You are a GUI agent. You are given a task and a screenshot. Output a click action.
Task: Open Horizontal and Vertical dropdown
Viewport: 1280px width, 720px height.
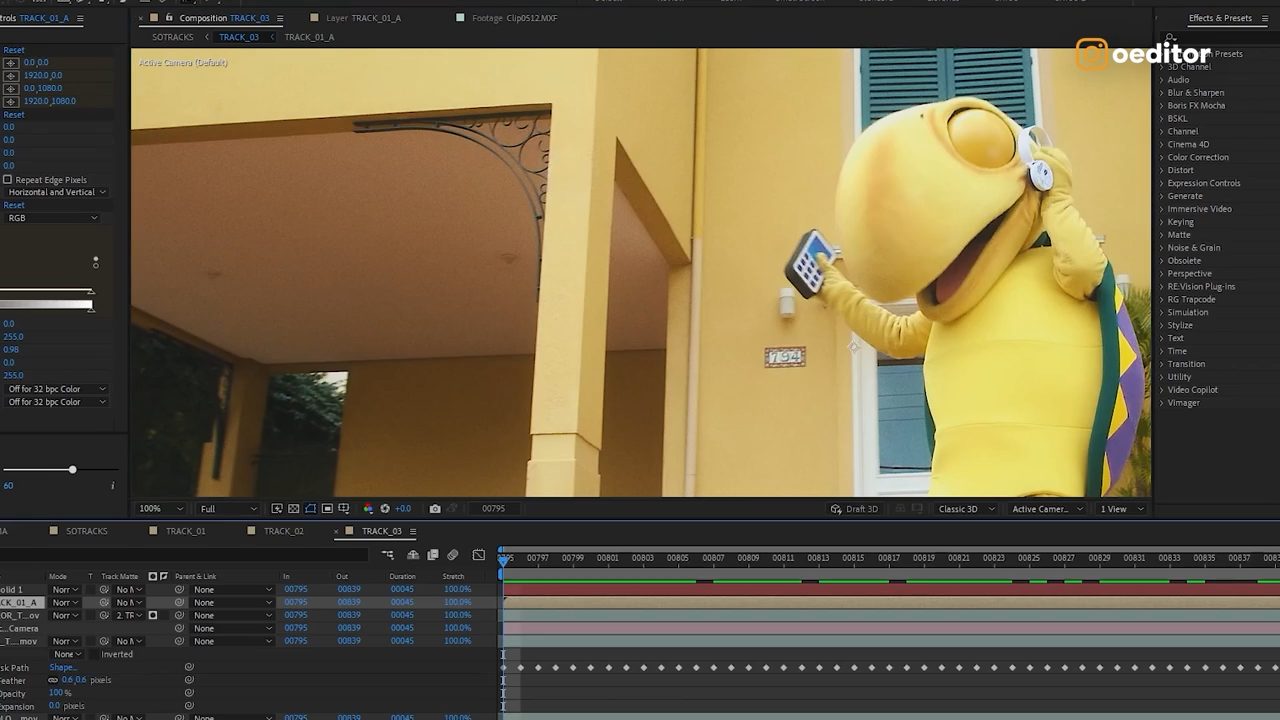click(56, 192)
